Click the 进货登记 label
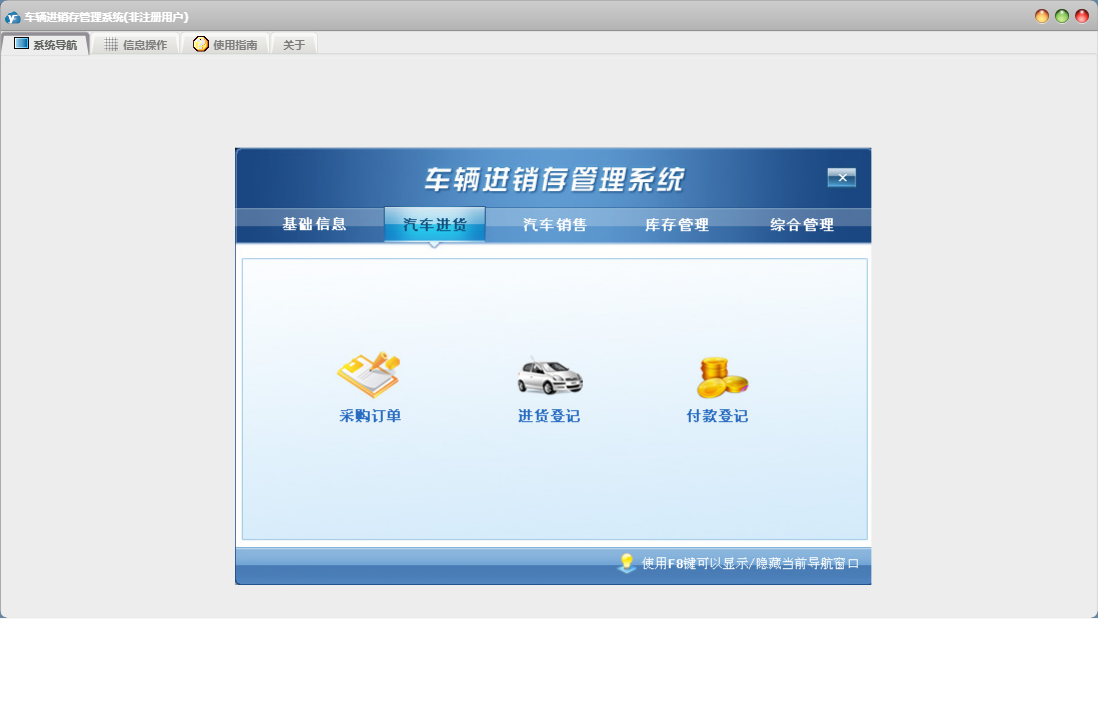1098x712 pixels. (x=549, y=416)
